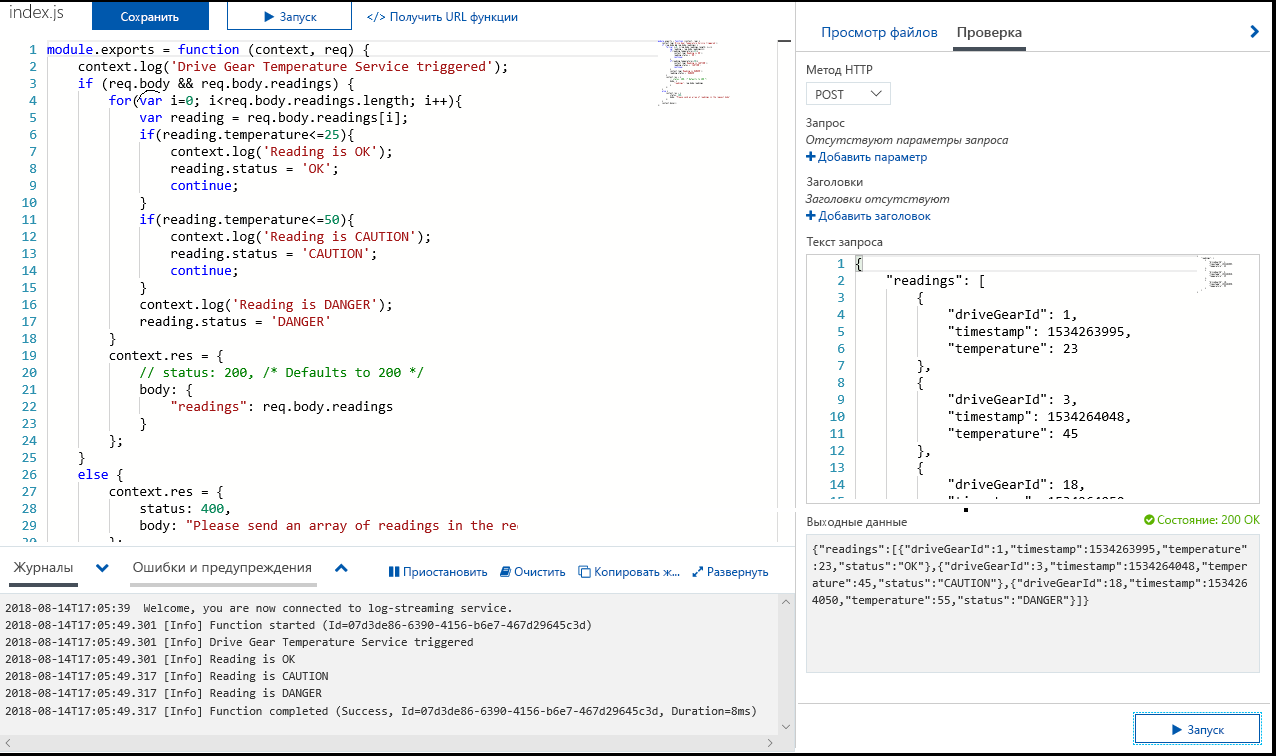This screenshot has width=1276, height=756.
Task: Collapse right panel with chevron arrow
Action: point(1255,32)
